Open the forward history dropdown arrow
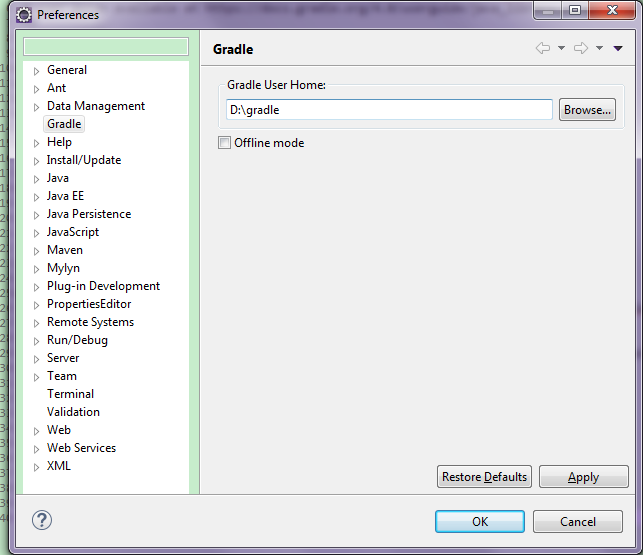The width and height of the screenshot is (643, 555). [x=599, y=48]
